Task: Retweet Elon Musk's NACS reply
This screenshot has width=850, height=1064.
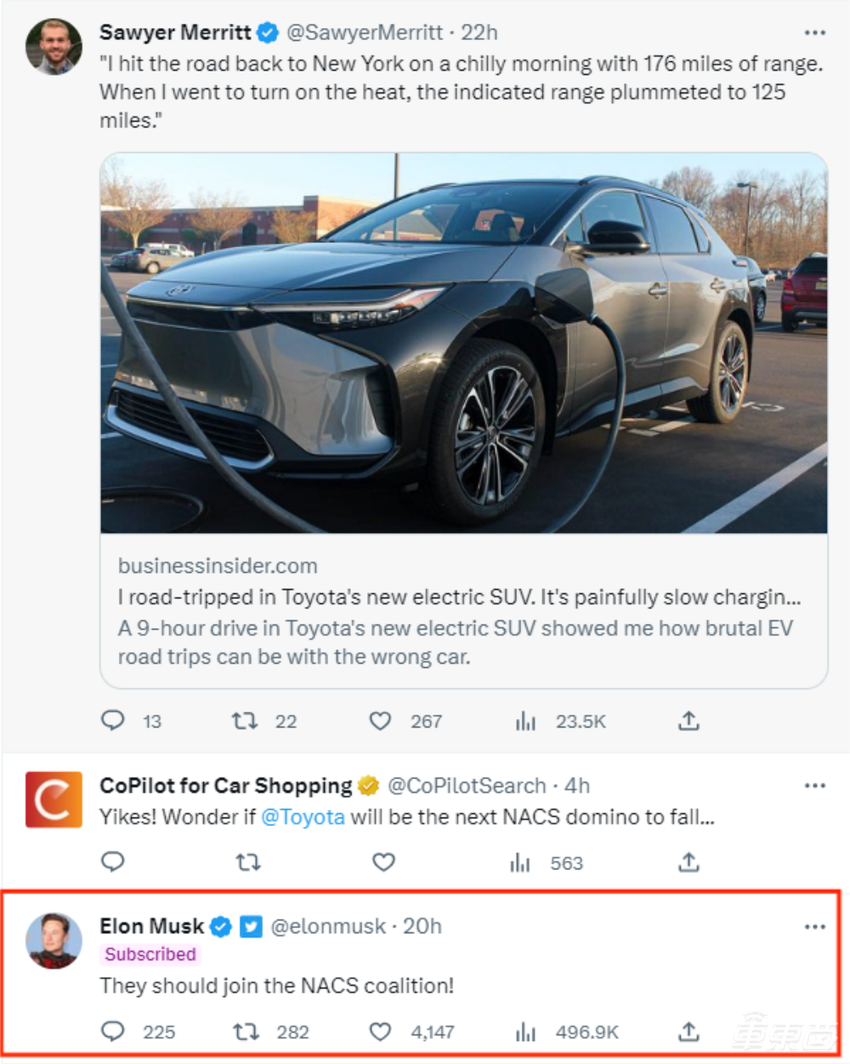Action: pos(245,1032)
